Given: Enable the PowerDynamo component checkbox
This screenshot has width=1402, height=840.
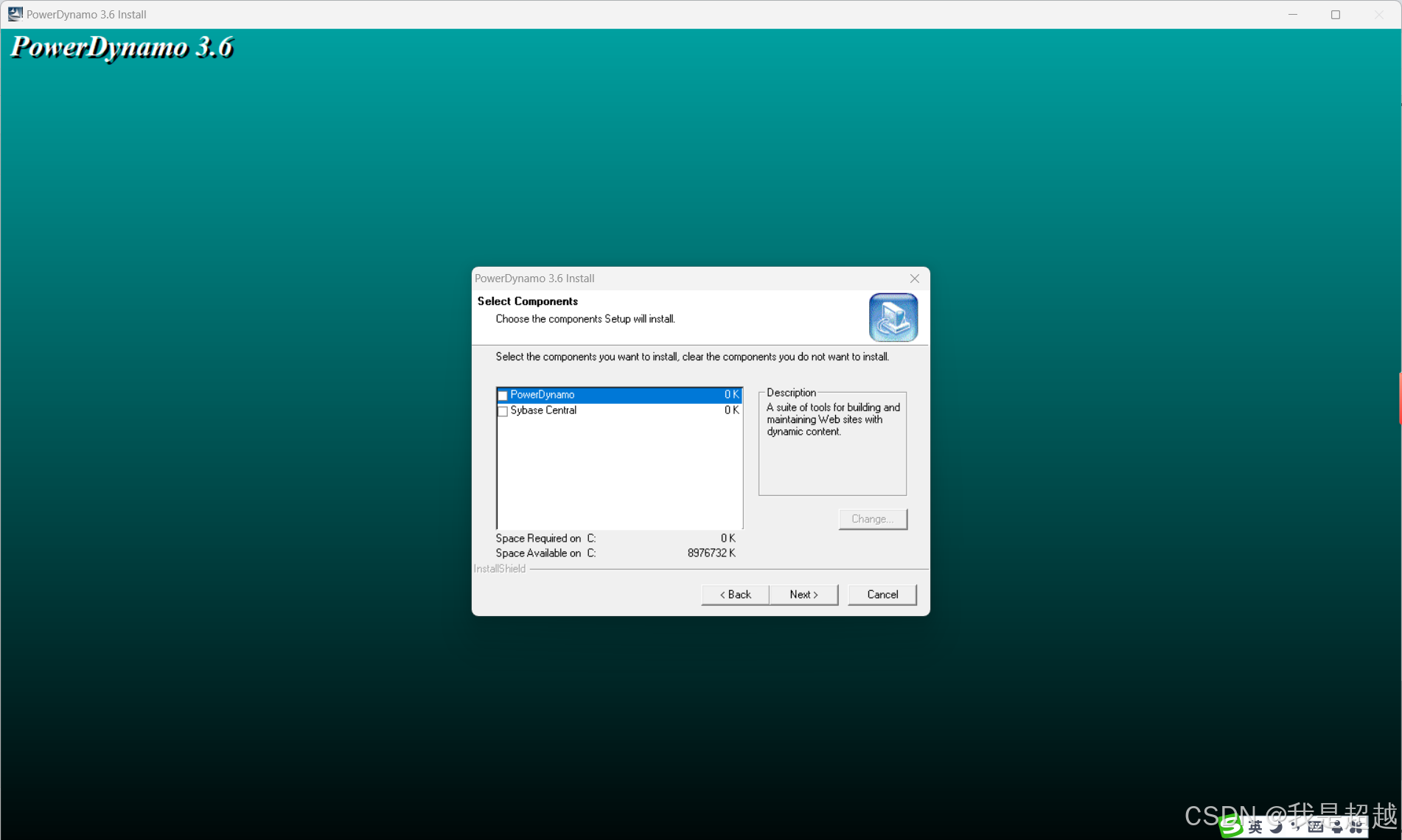Looking at the screenshot, I should [x=503, y=395].
